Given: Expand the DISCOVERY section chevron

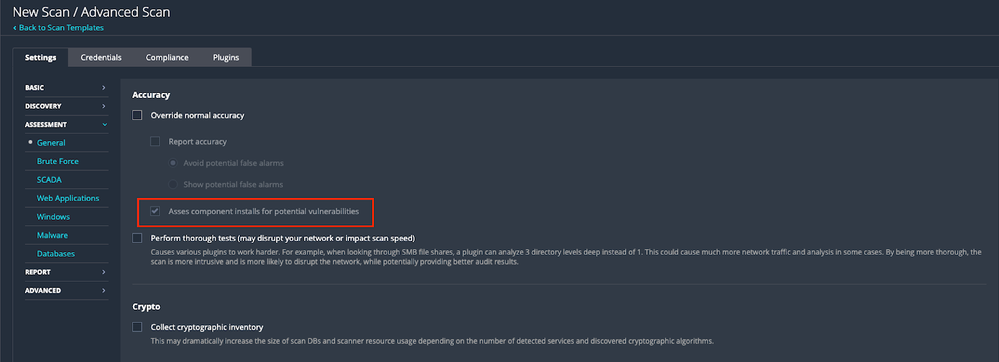Looking at the screenshot, I should click(x=104, y=106).
